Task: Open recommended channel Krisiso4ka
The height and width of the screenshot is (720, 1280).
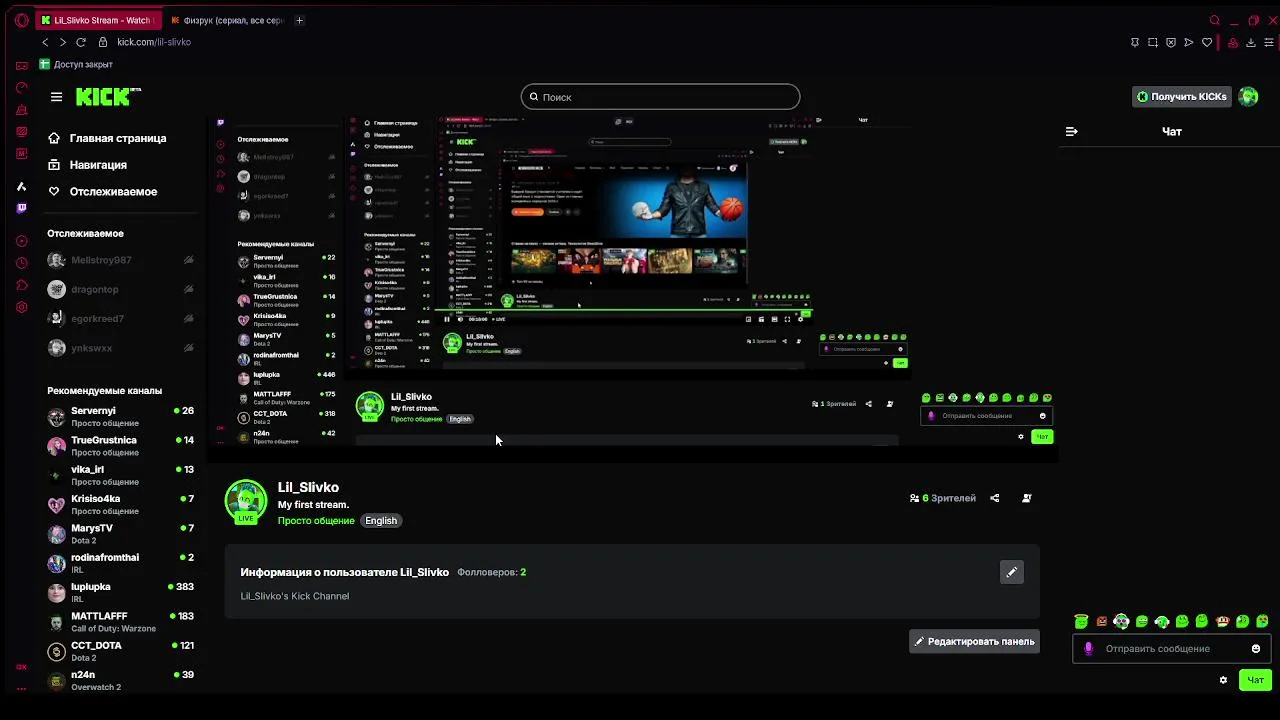Action: [x=120, y=504]
